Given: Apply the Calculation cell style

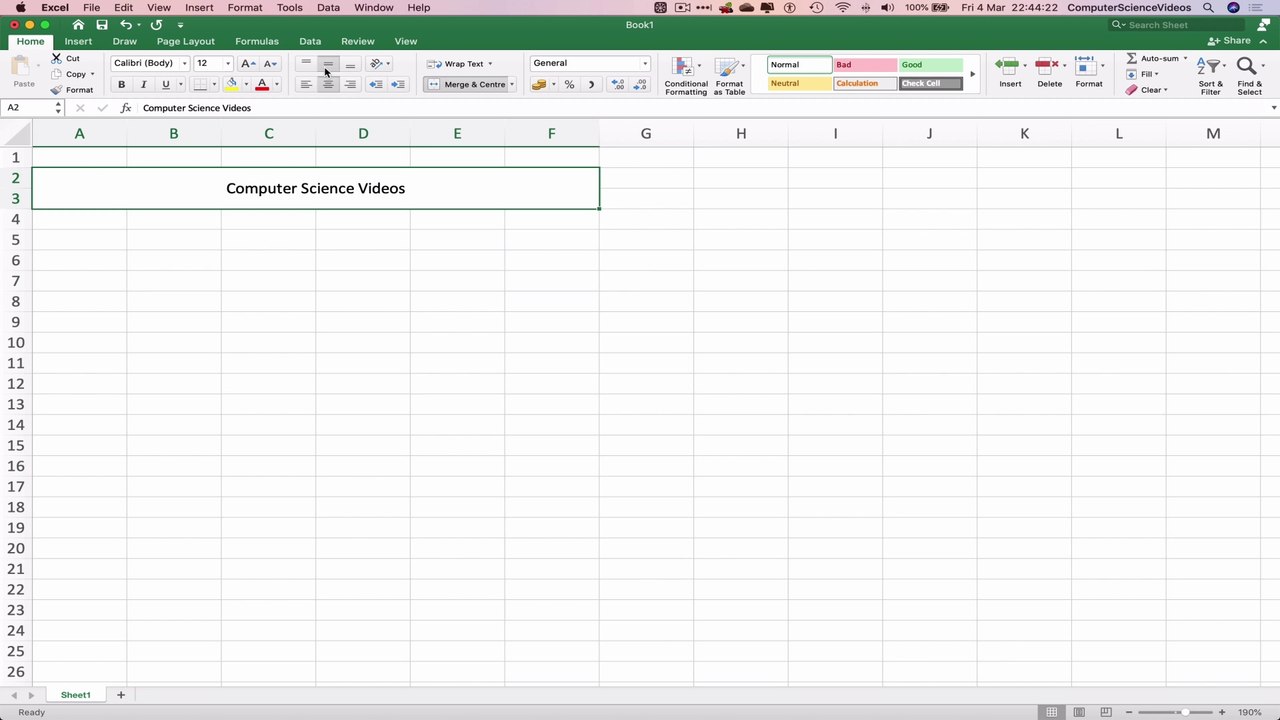Looking at the screenshot, I should click(x=865, y=84).
